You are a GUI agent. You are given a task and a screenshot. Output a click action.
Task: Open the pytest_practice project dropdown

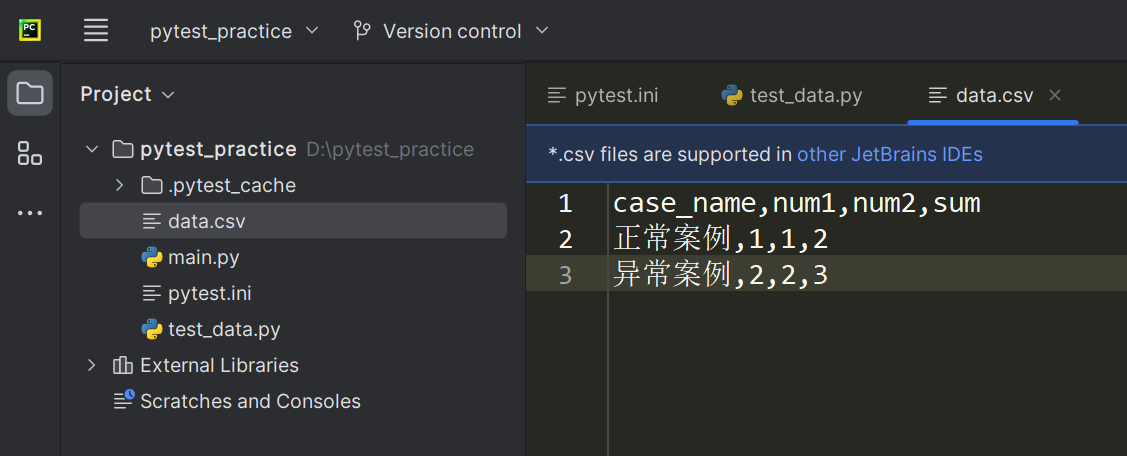[x=234, y=31]
